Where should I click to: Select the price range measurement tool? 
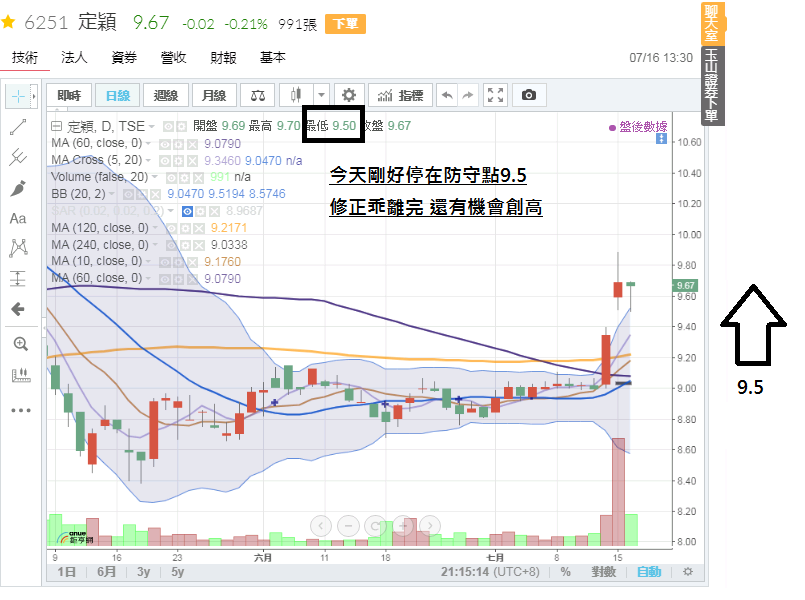(18, 279)
